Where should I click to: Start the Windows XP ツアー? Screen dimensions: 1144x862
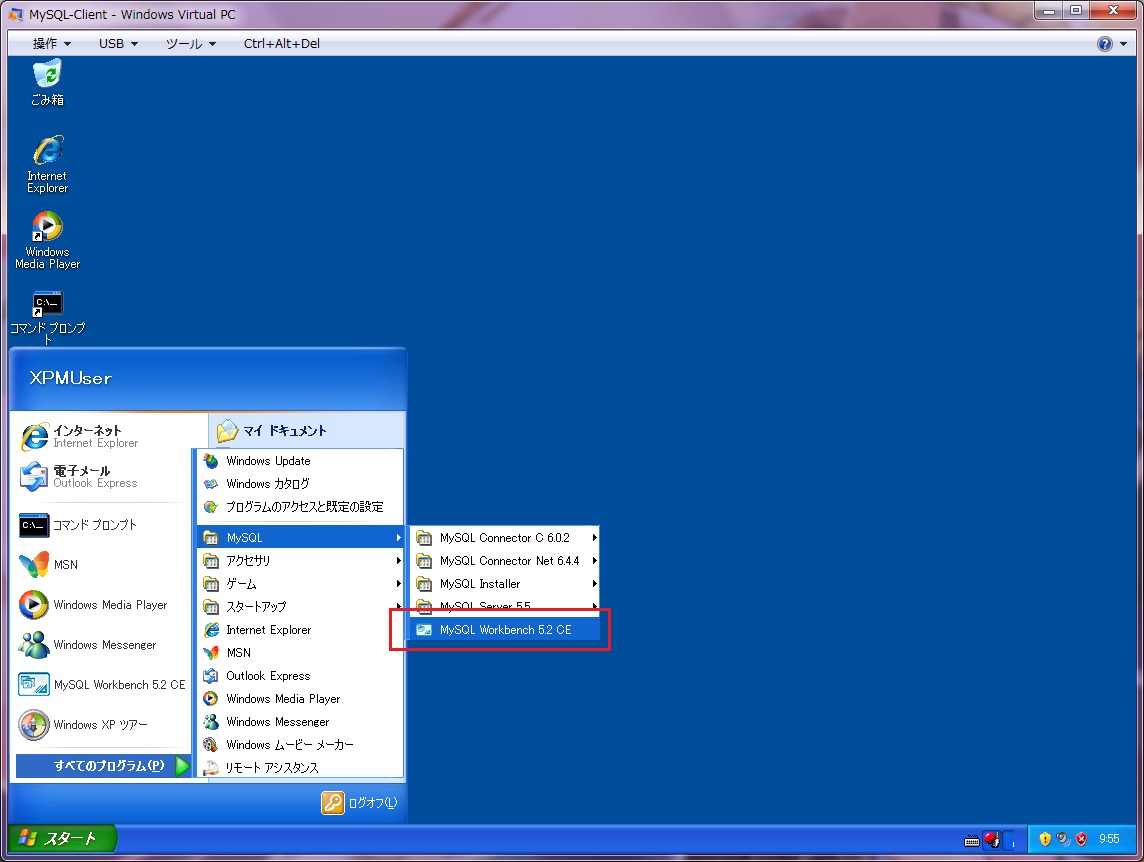pos(102,725)
